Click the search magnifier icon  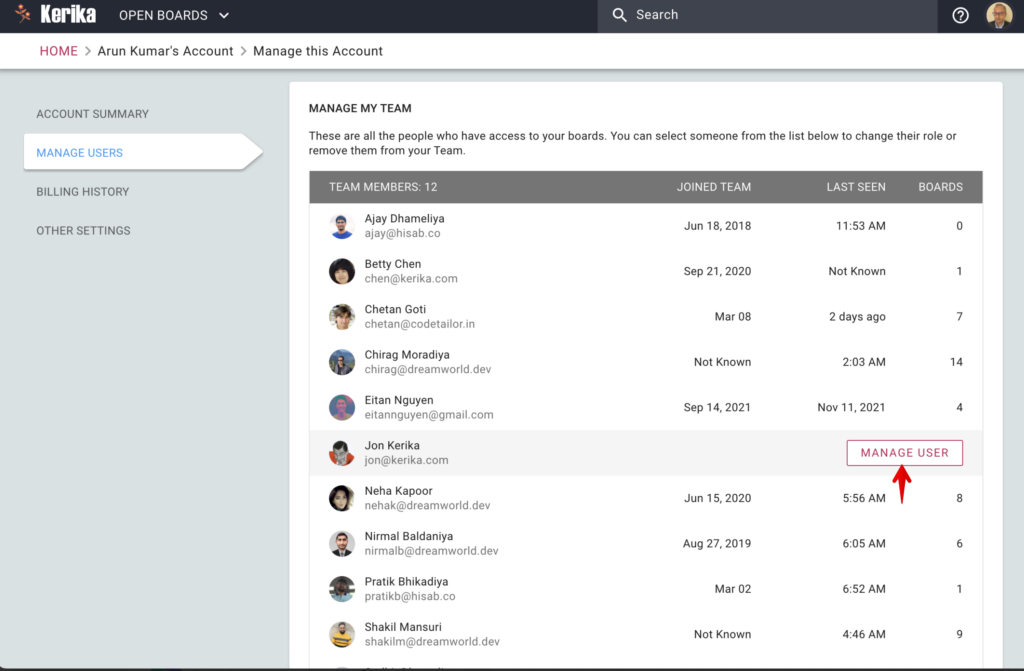point(619,15)
